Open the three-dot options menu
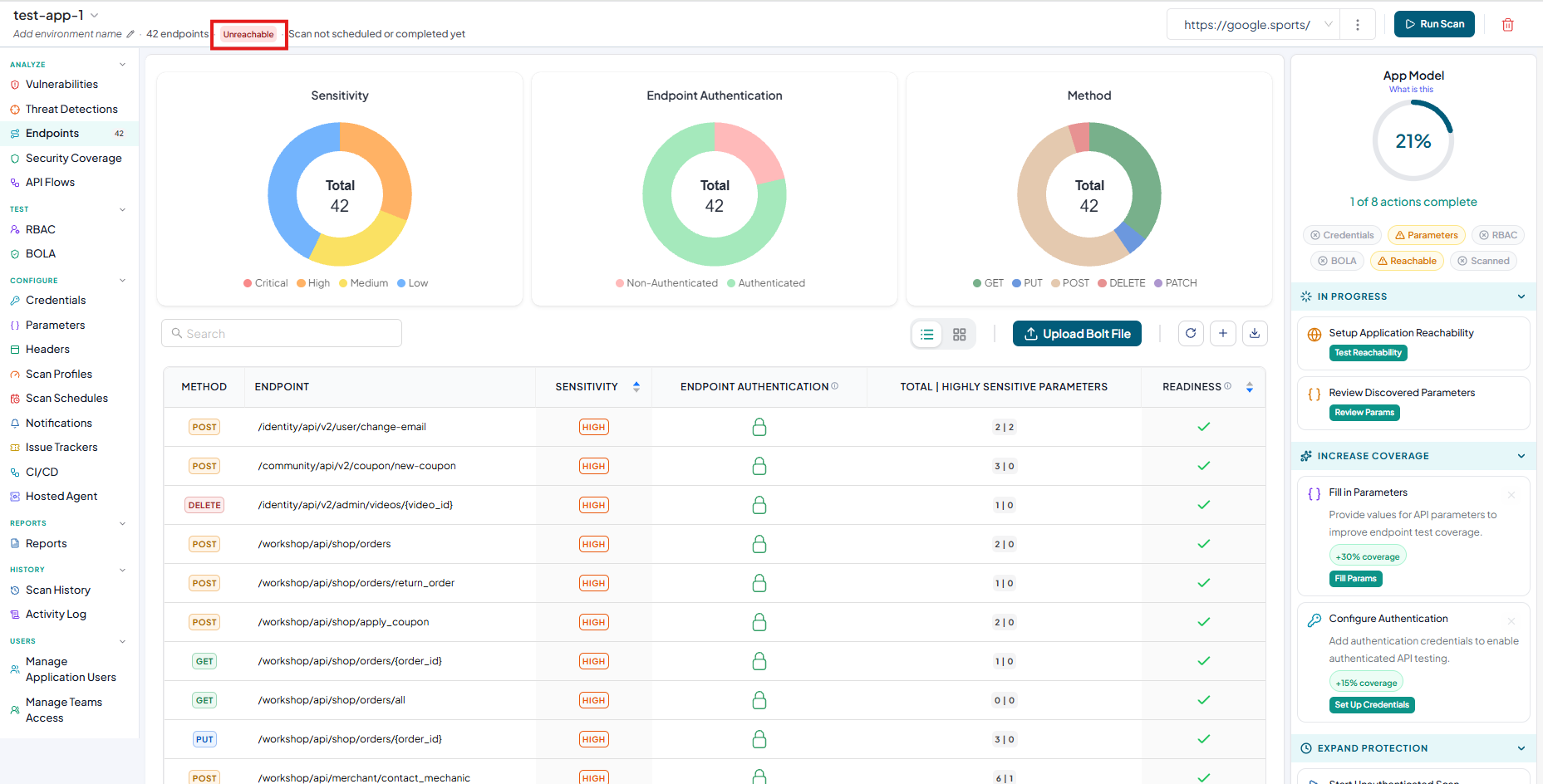 pyautogui.click(x=1358, y=25)
